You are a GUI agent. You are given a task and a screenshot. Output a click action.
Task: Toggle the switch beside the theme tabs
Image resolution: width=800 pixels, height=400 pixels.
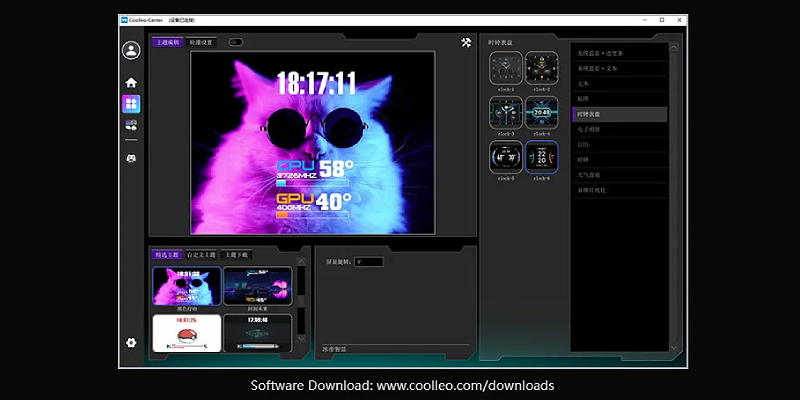(x=236, y=43)
